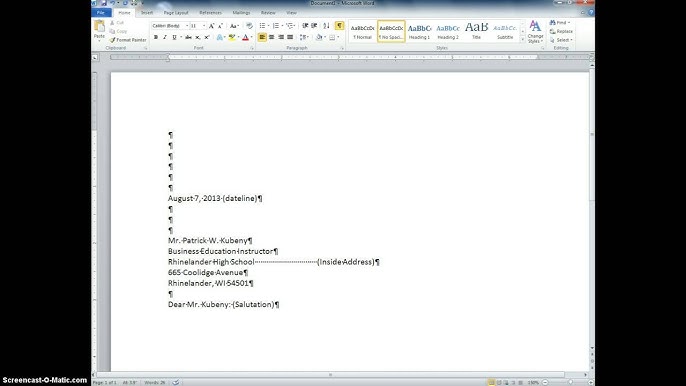Click the paragraph Shading color button
Viewport: 686px width, 386px height.
pyautogui.click(x=319, y=38)
